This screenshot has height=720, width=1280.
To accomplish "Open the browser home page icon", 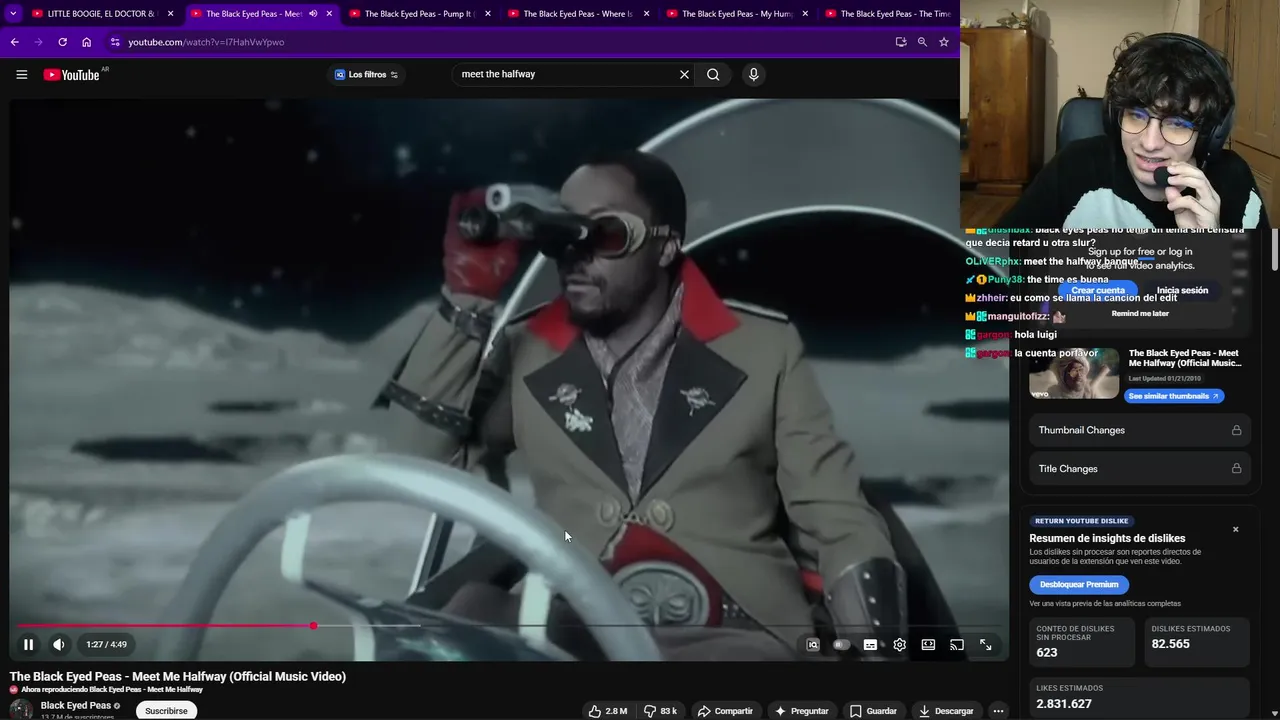I will click(86, 42).
